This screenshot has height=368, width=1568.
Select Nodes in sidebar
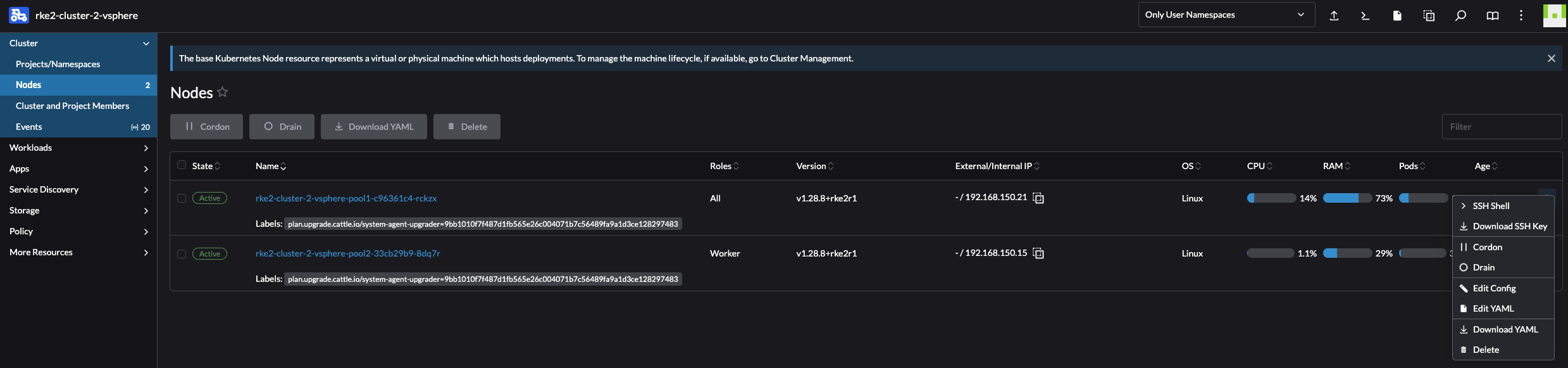pyautogui.click(x=78, y=85)
